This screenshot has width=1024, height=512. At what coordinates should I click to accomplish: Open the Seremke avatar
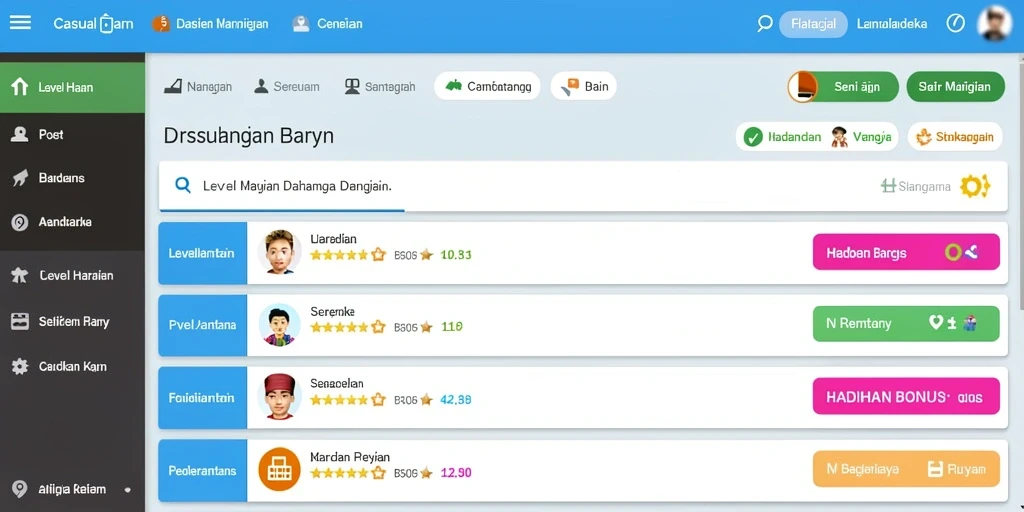280,325
